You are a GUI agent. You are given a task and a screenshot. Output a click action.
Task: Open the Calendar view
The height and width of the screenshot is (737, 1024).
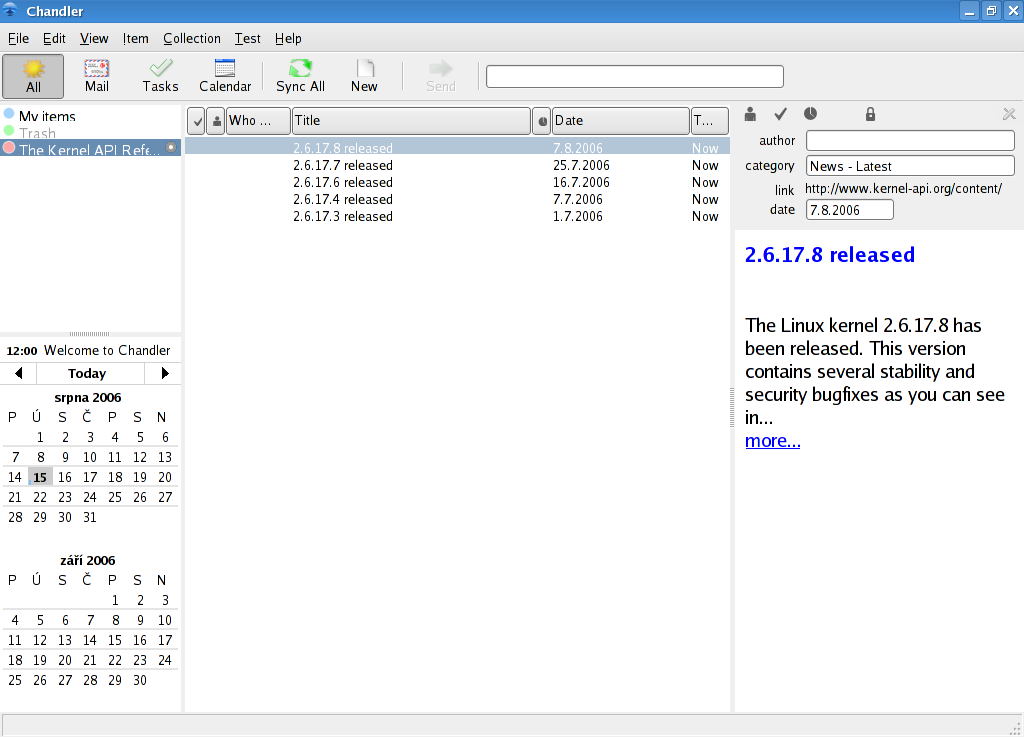pyautogui.click(x=225, y=76)
